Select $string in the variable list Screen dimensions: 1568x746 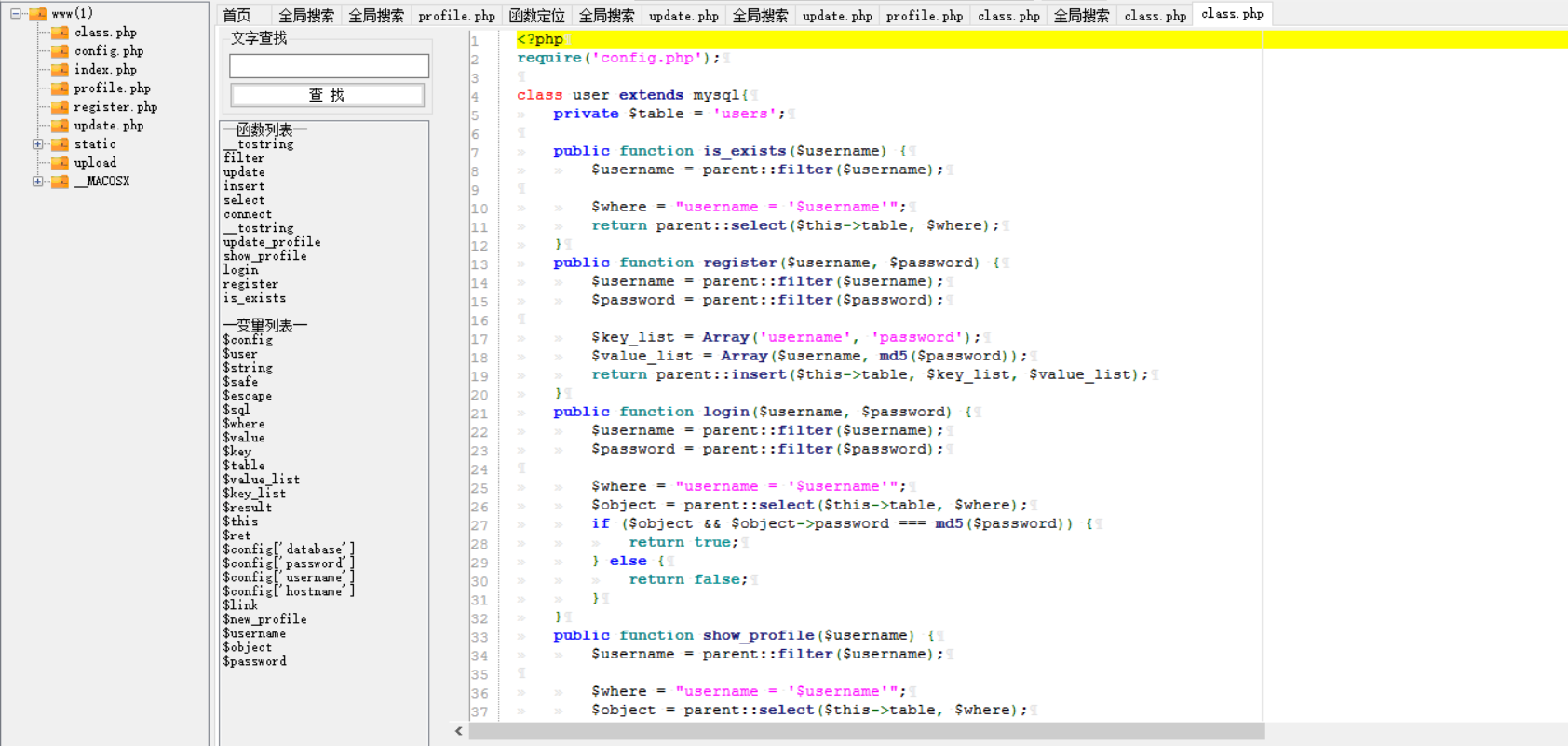coord(248,368)
